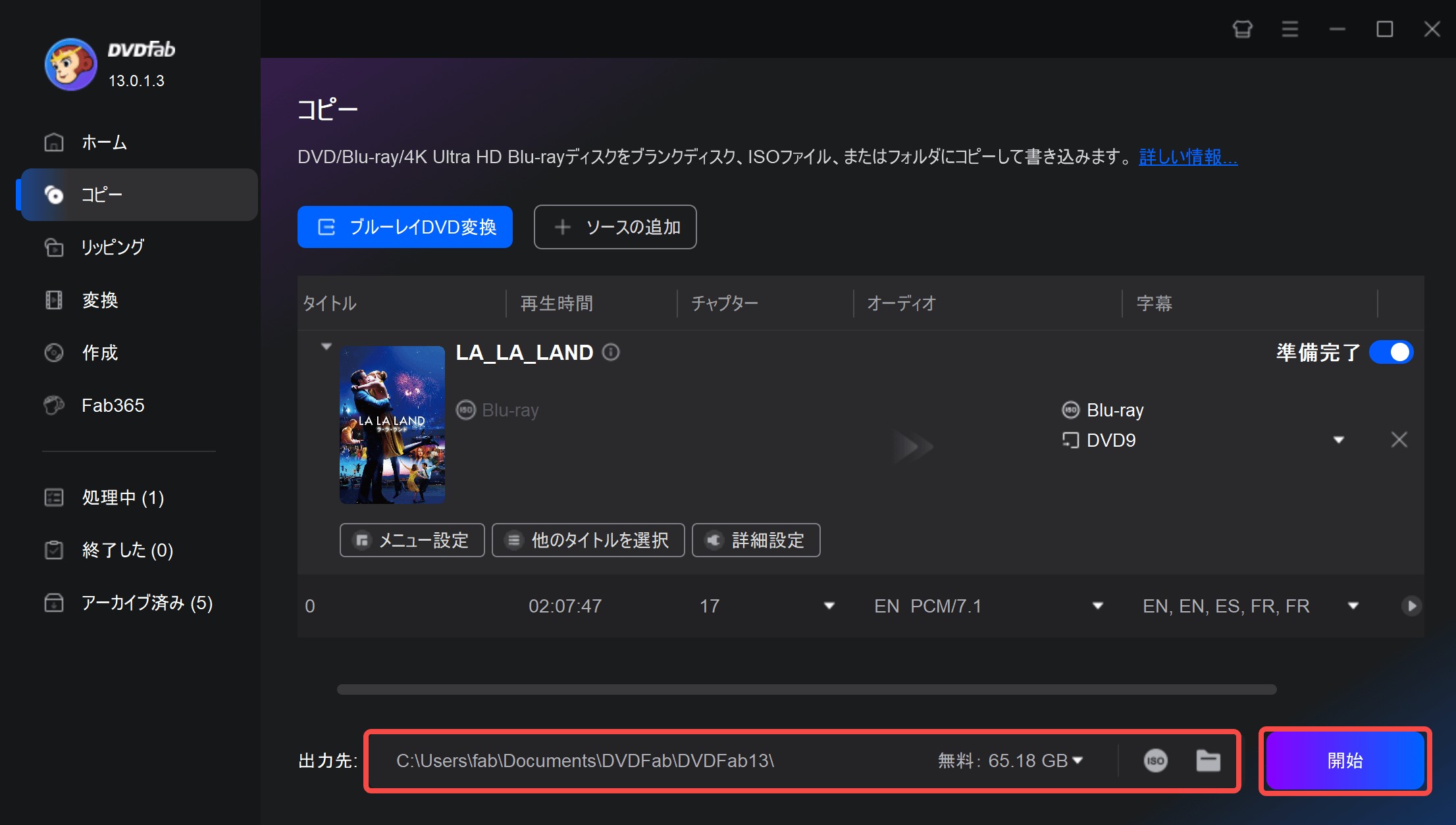Click the DVD9 output type icon
Screen dimensions: 1456x825
coord(1071,440)
